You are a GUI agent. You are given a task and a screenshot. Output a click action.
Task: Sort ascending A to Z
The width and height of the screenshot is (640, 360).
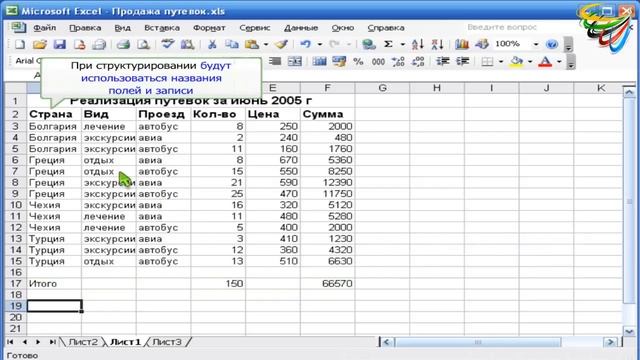click(x=418, y=44)
